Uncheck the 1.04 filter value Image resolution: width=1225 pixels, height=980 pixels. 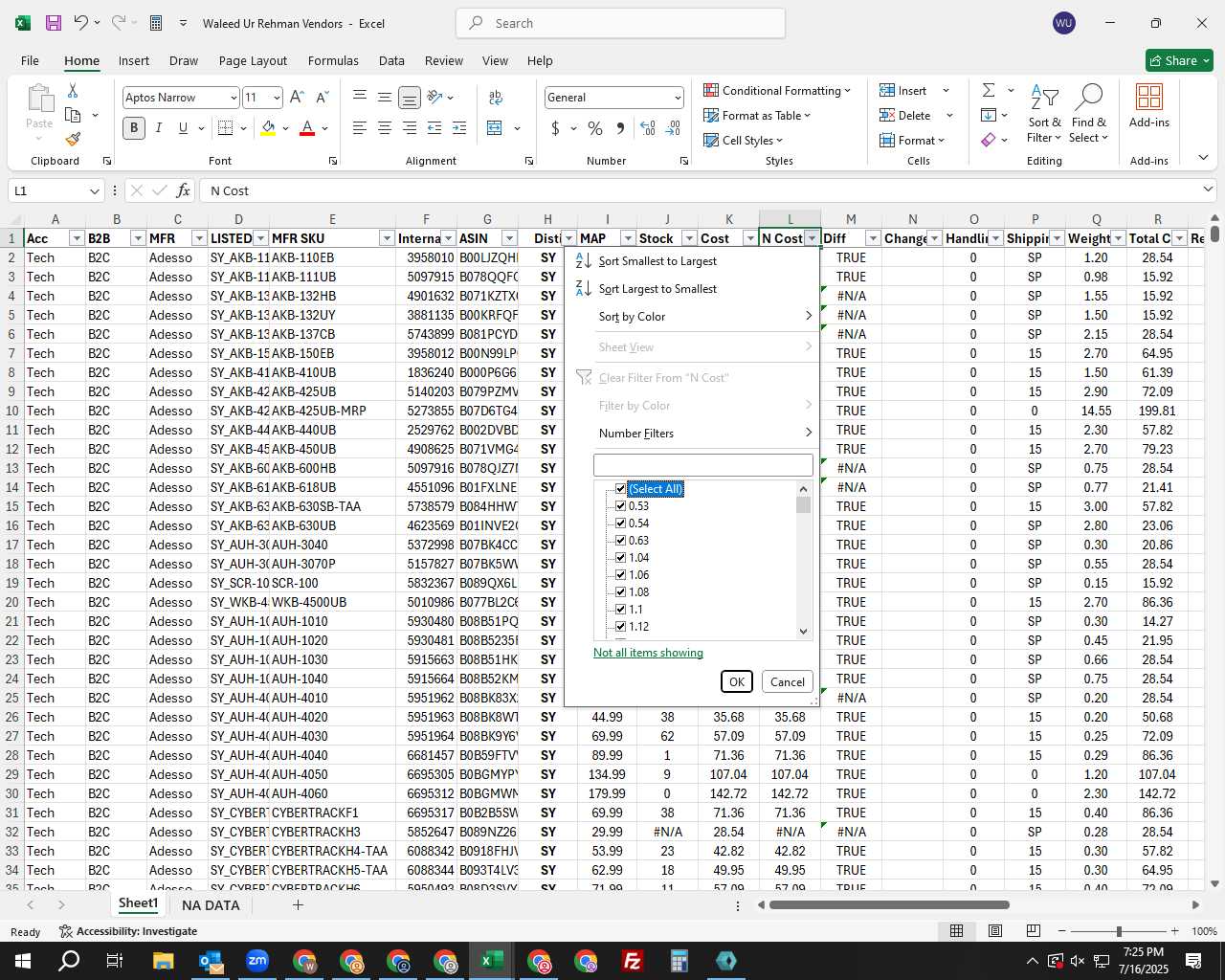pos(620,558)
